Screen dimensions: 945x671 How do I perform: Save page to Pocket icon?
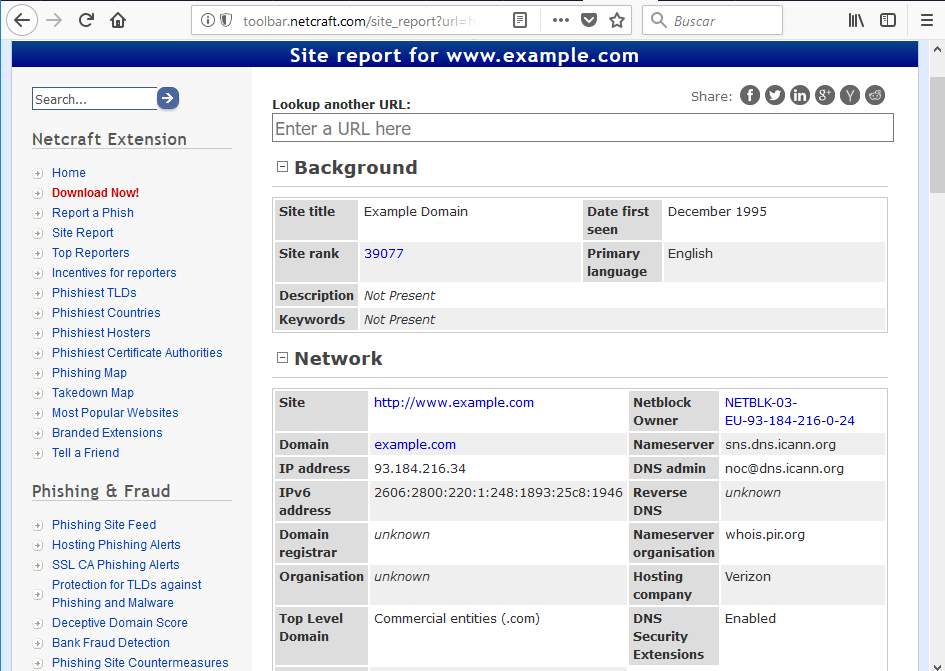click(x=589, y=20)
